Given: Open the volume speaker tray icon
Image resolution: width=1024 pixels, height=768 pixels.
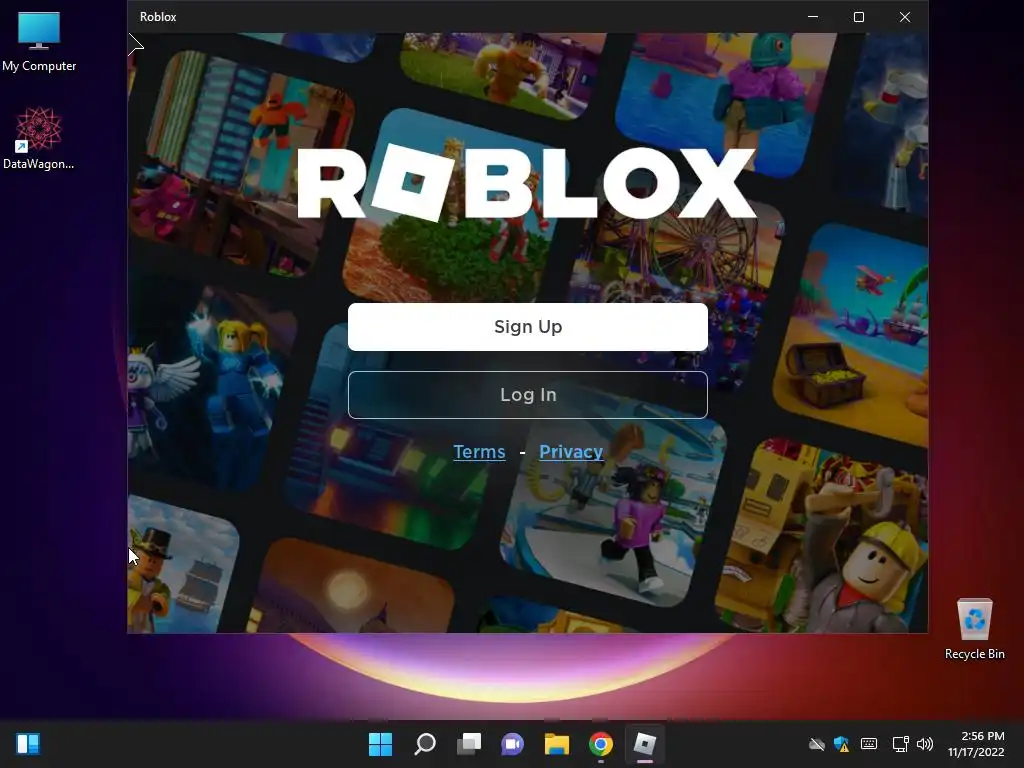Looking at the screenshot, I should point(924,744).
